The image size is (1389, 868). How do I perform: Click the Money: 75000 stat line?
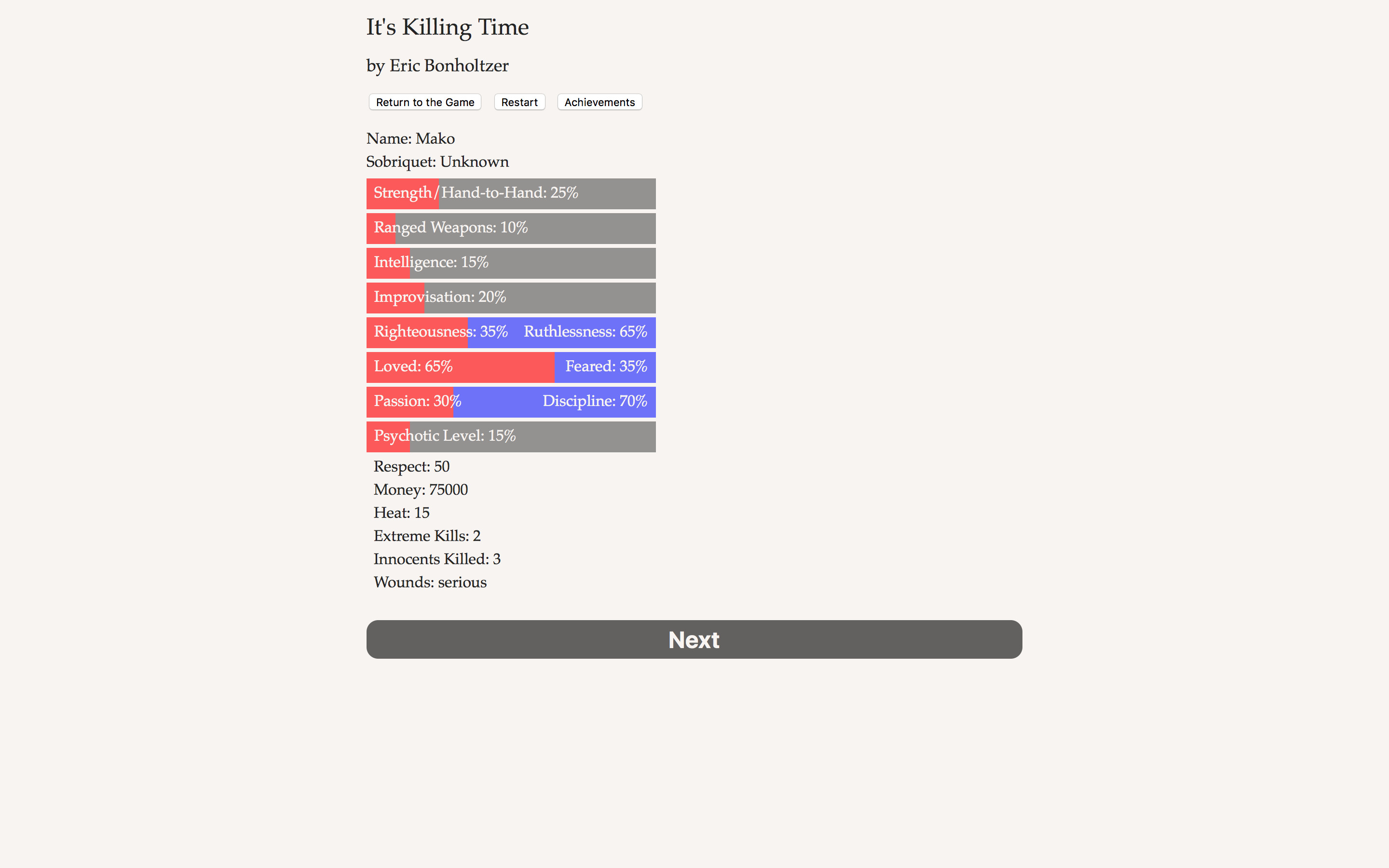[421, 489]
